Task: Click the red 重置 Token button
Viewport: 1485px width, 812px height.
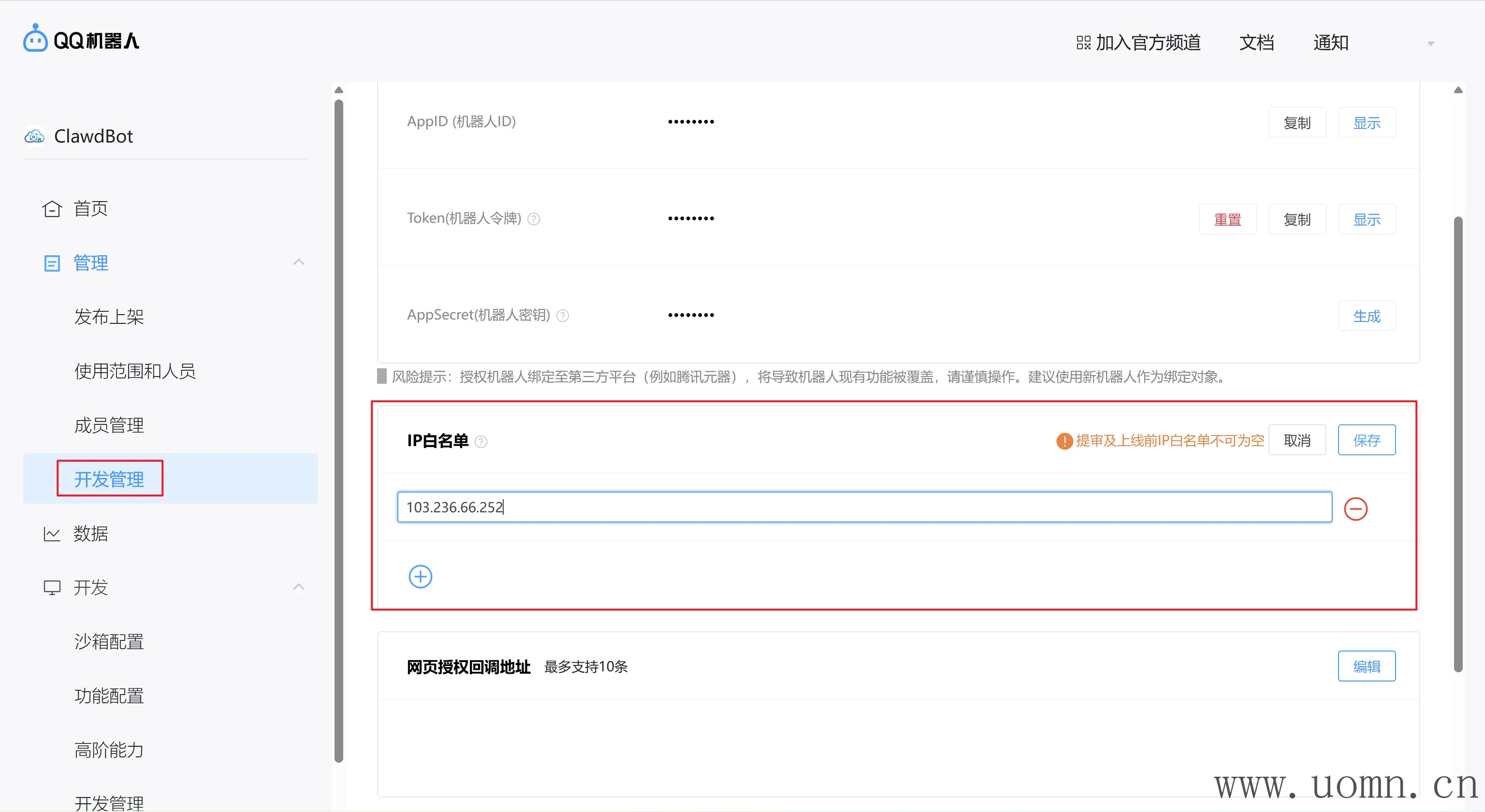Action: 1227,219
